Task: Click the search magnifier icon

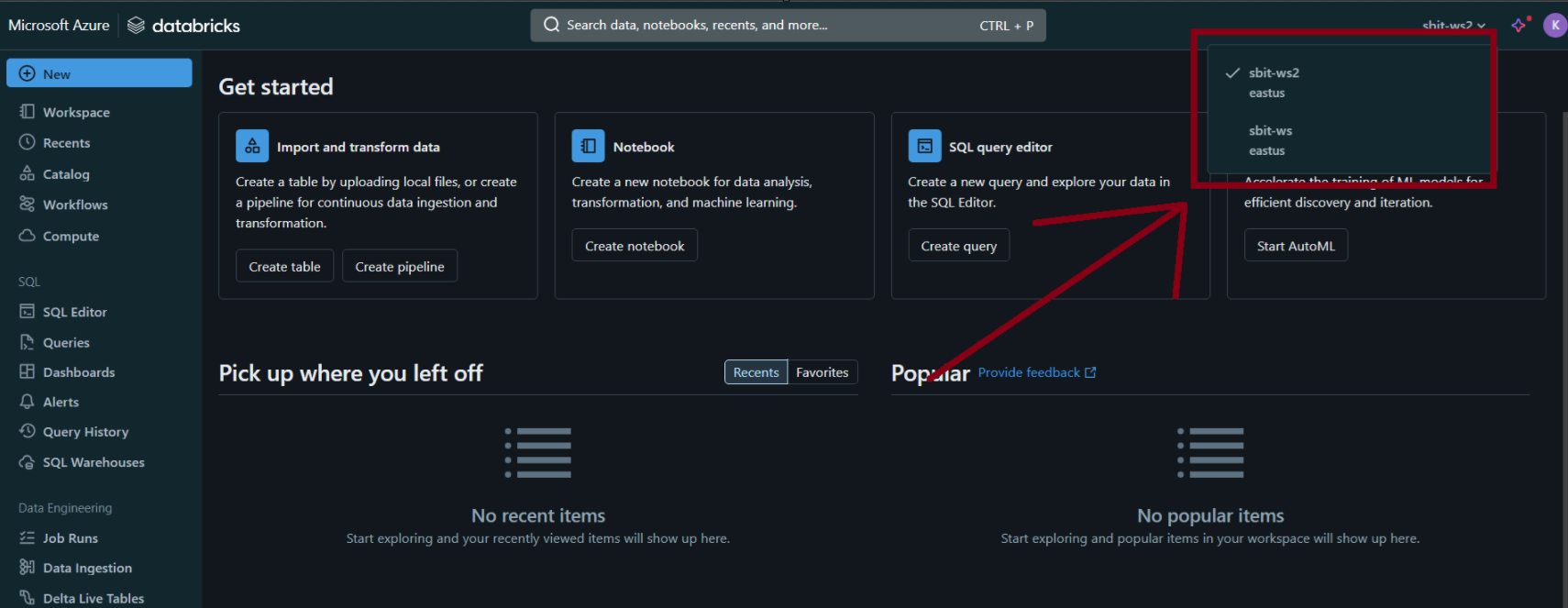Action: pos(551,25)
